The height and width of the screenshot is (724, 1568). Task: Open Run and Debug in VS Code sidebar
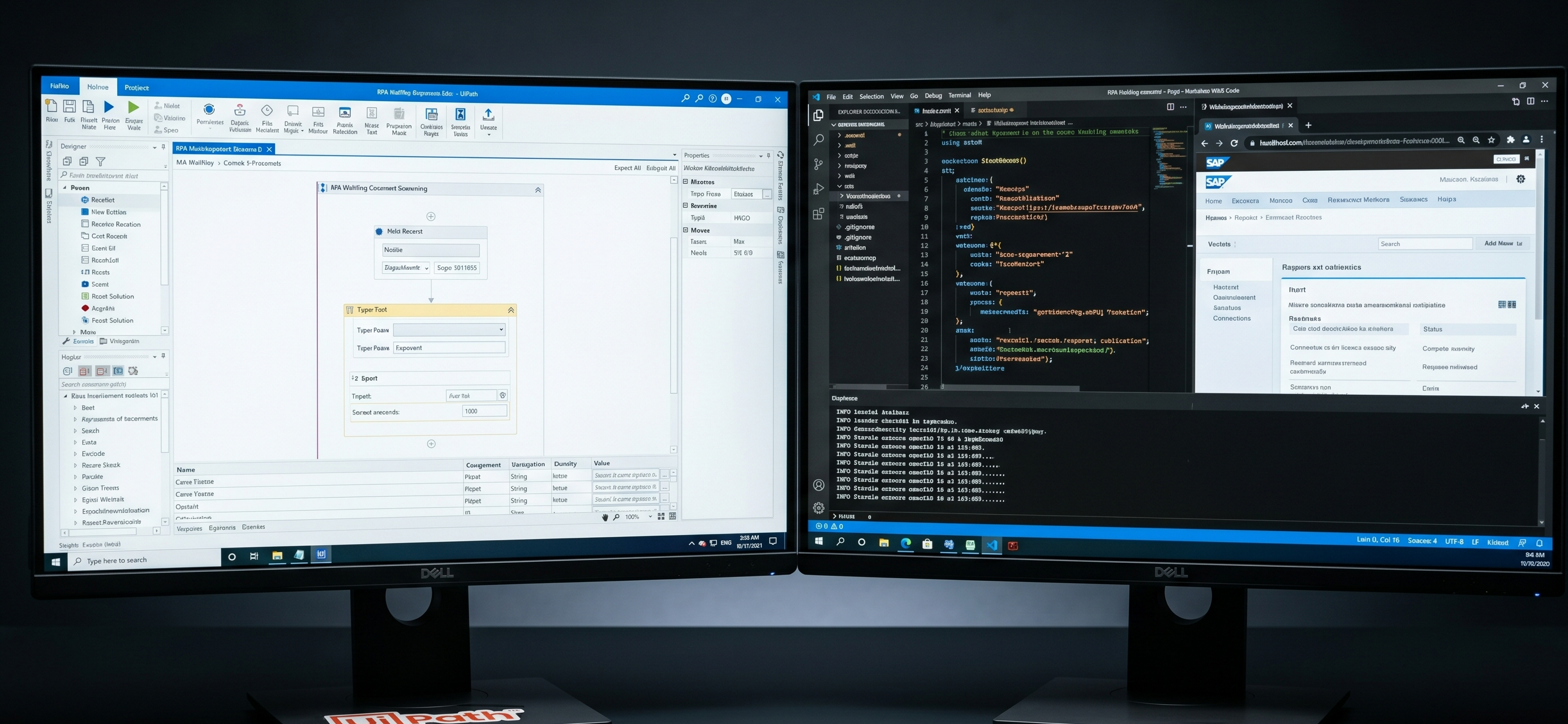click(x=818, y=189)
